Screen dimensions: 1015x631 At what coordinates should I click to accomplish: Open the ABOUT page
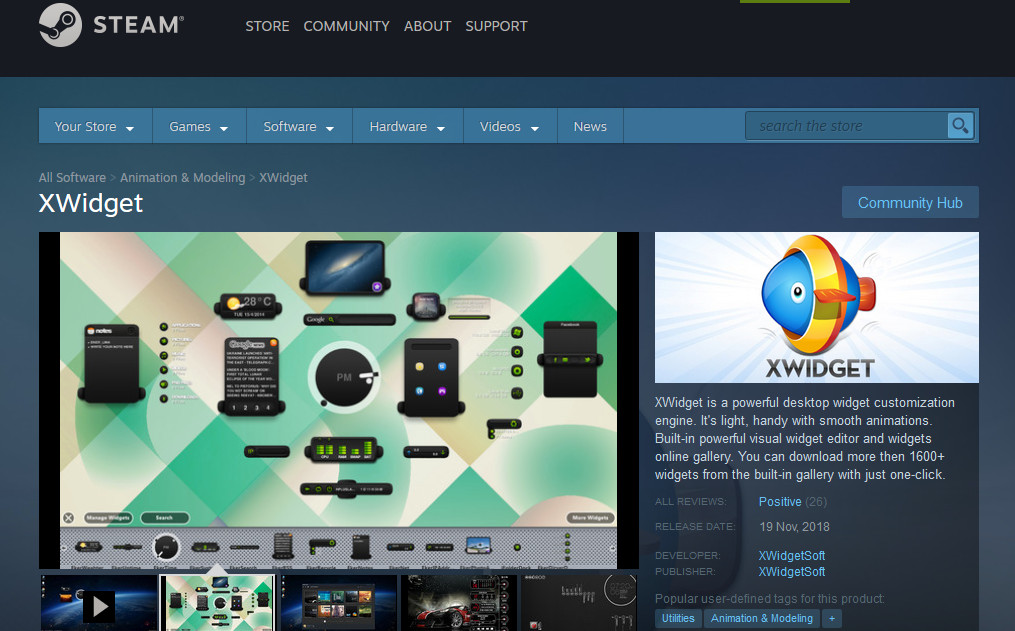pos(427,27)
